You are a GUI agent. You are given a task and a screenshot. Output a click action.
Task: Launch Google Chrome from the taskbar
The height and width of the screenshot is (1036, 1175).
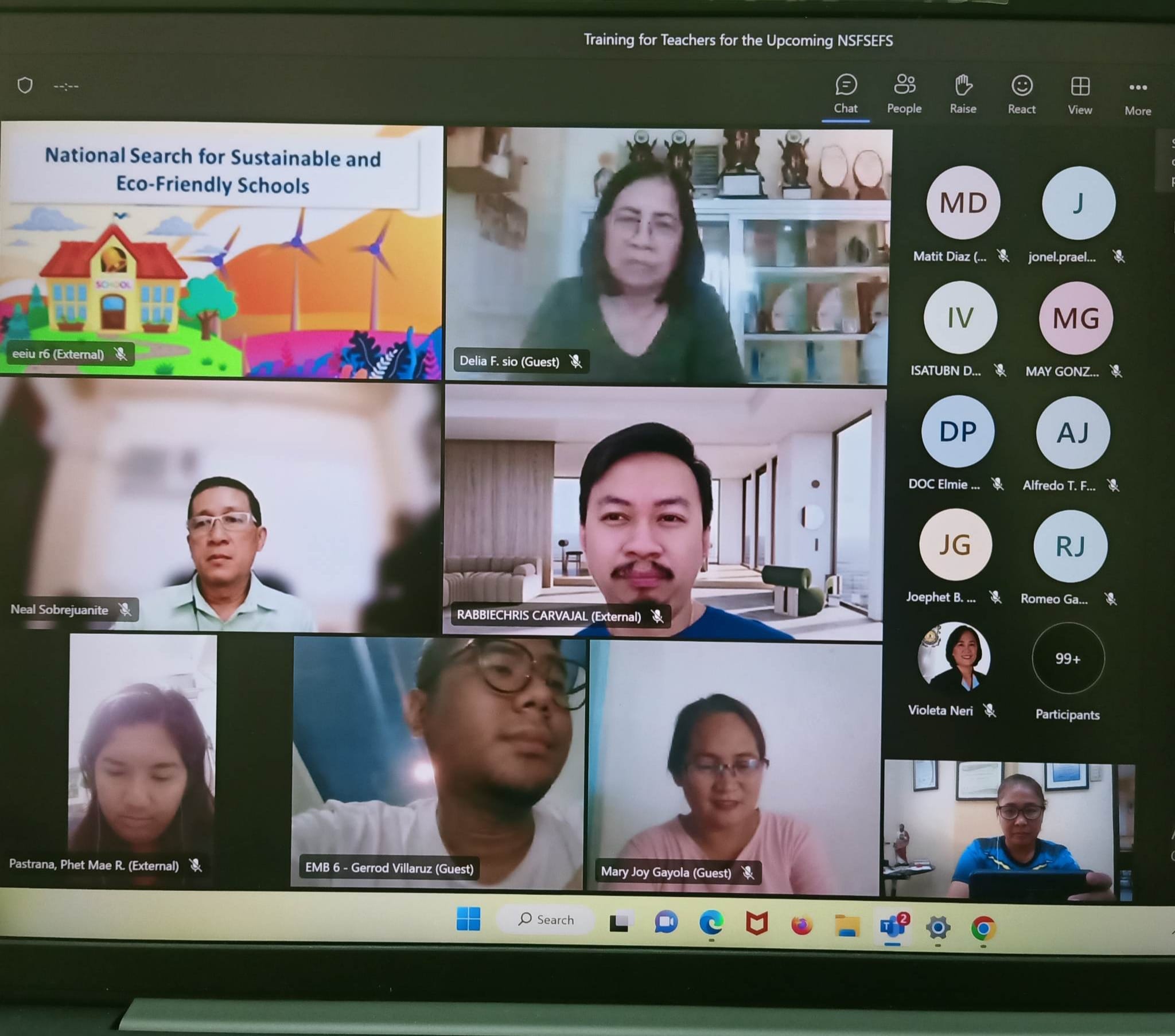[x=983, y=928]
